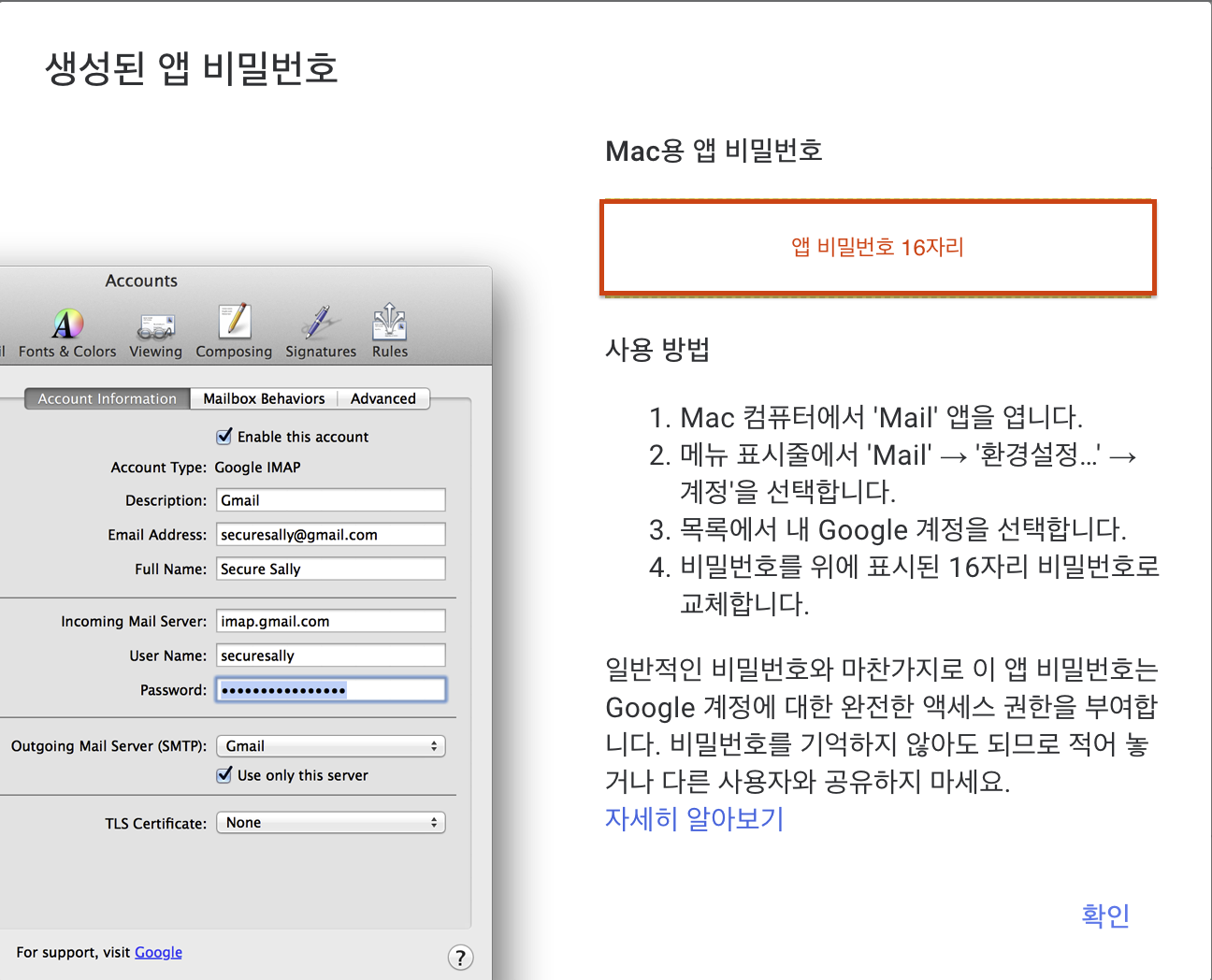The image size is (1212, 980).
Task: Click the 생성된 앱 비밀번호 title
Action: [192, 68]
